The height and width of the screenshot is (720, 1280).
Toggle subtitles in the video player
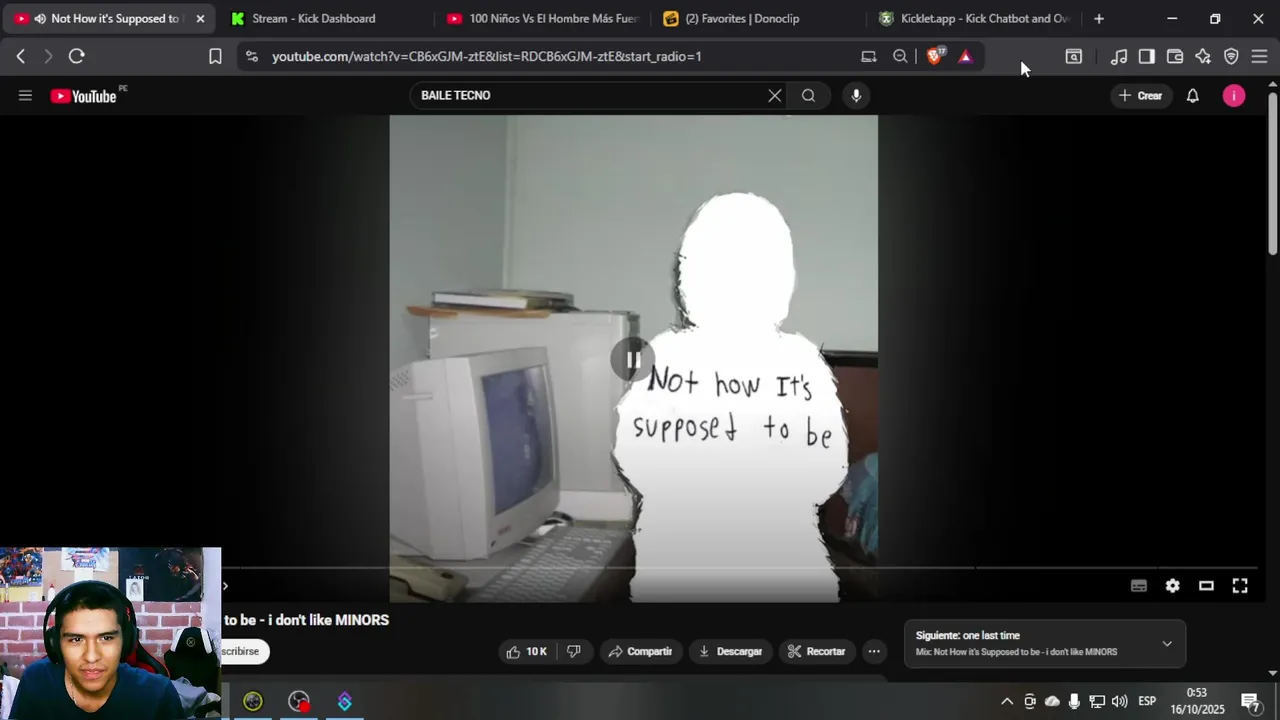[x=1138, y=586]
